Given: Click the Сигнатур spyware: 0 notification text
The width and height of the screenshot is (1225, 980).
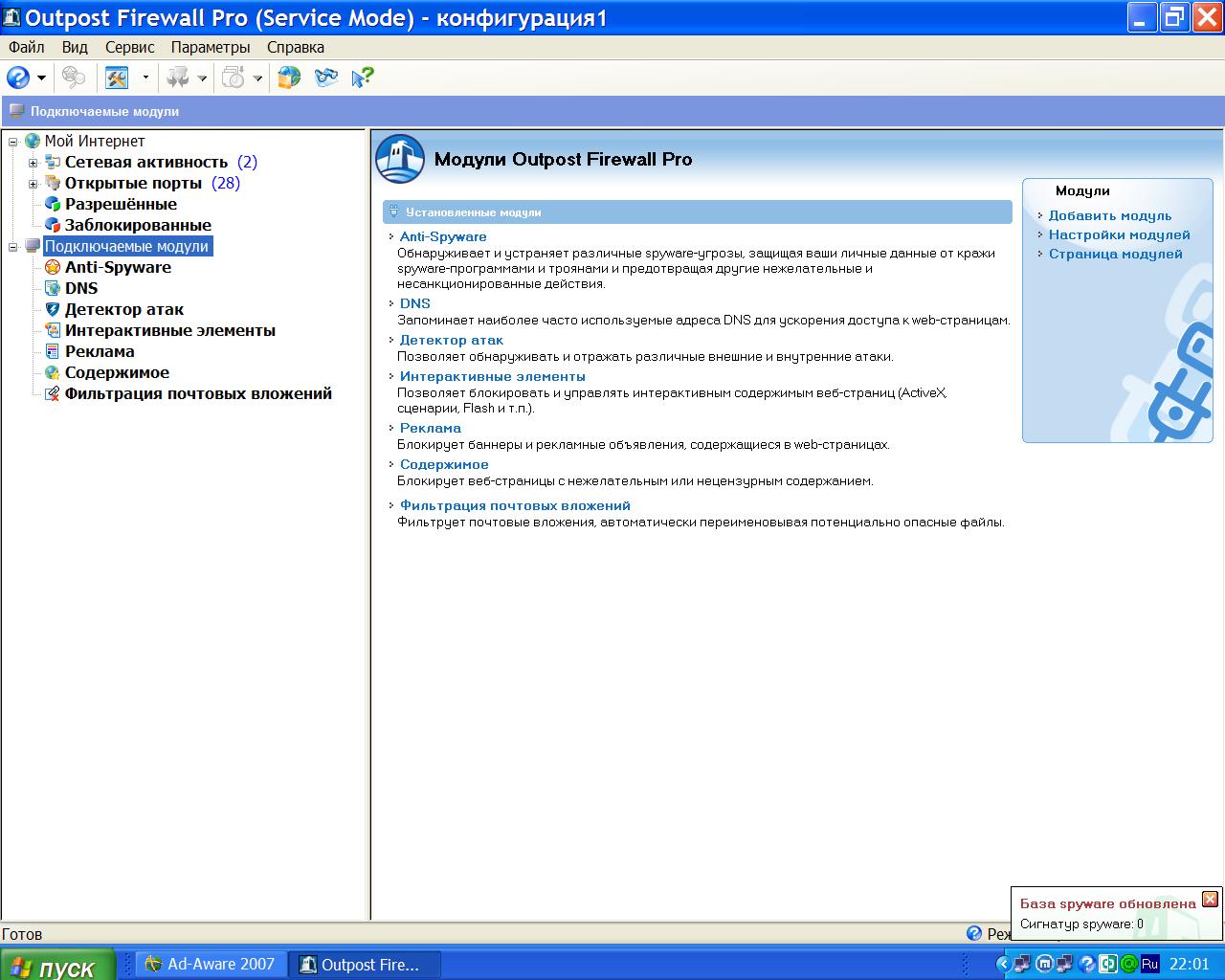Looking at the screenshot, I should pos(1081,924).
